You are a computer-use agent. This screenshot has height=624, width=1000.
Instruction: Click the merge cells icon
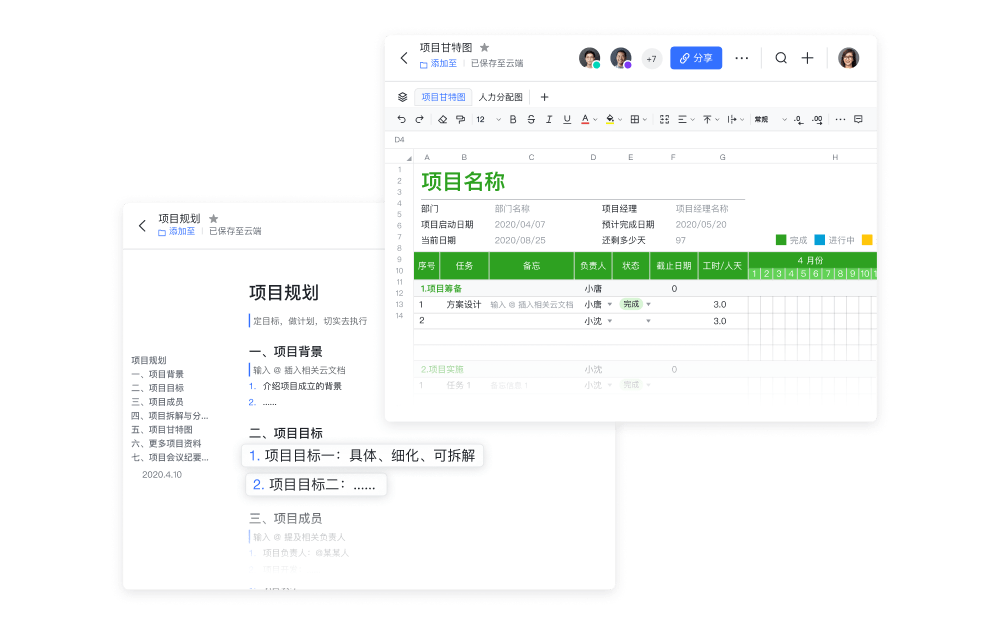664,119
